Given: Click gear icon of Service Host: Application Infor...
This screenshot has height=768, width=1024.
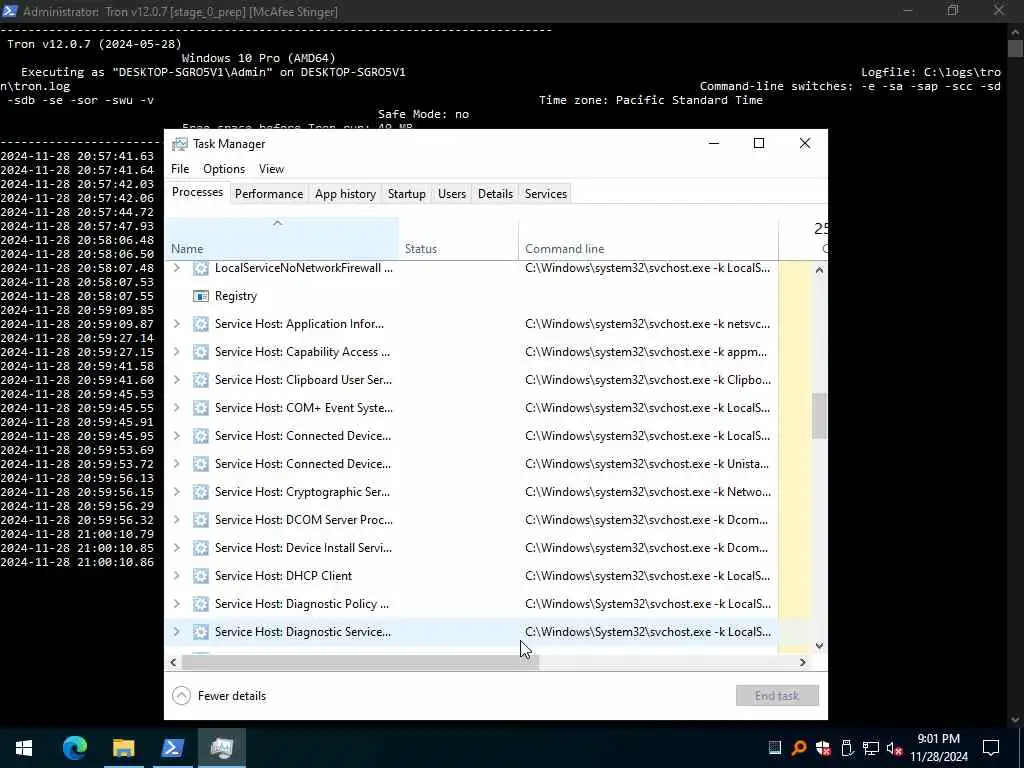Looking at the screenshot, I should click(x=200, y=324).
